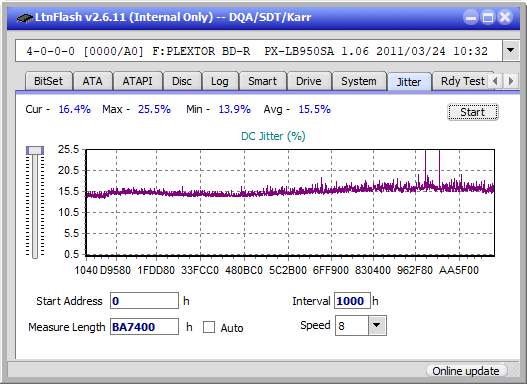The height and width of the screenshot is (384, 527).
Task: Enable the Auto checkbox
Action: pos(209,327)
